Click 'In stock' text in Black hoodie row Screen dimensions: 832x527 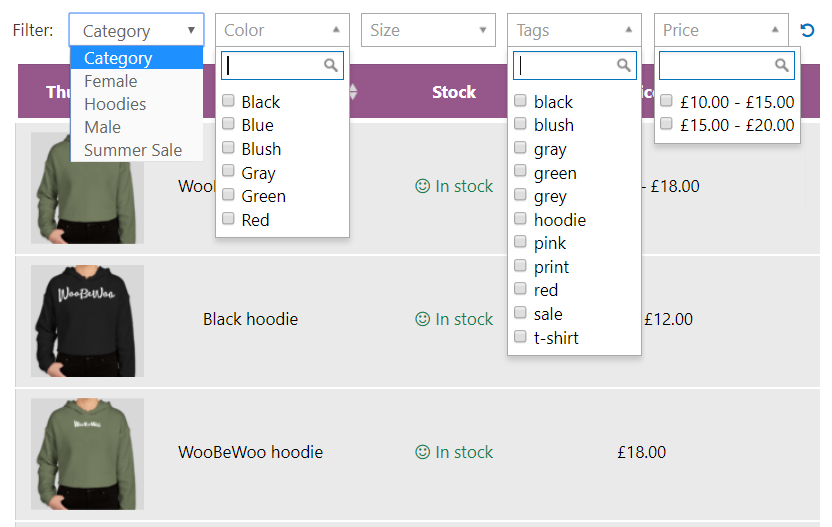464,319
